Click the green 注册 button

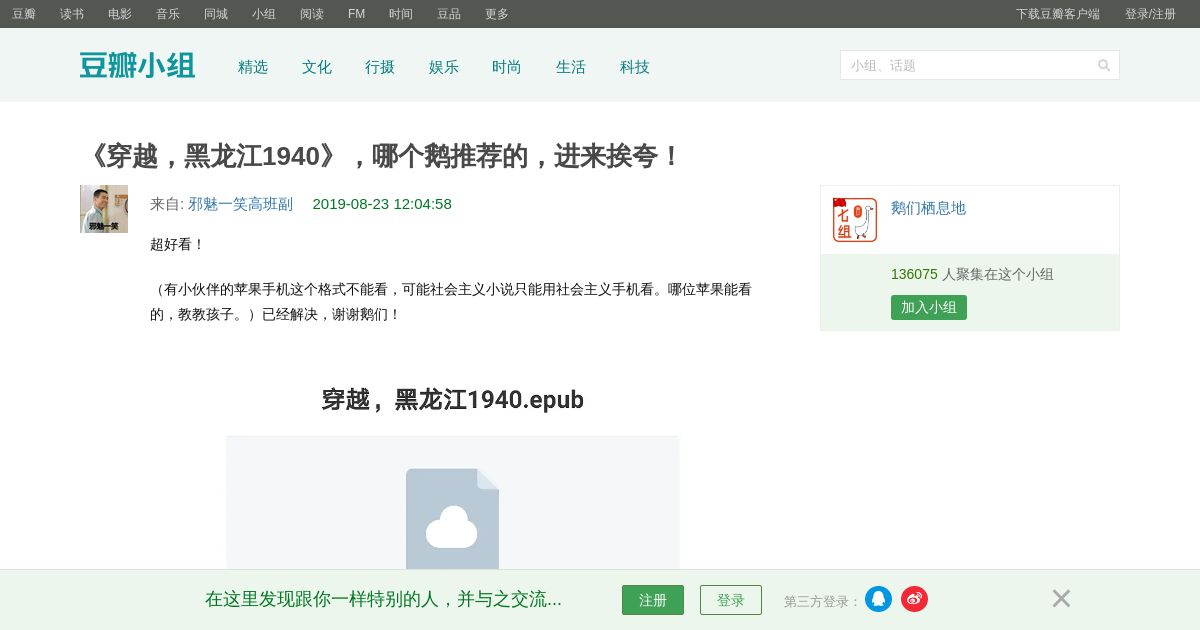pyautogui.click(x=653, y=600)
